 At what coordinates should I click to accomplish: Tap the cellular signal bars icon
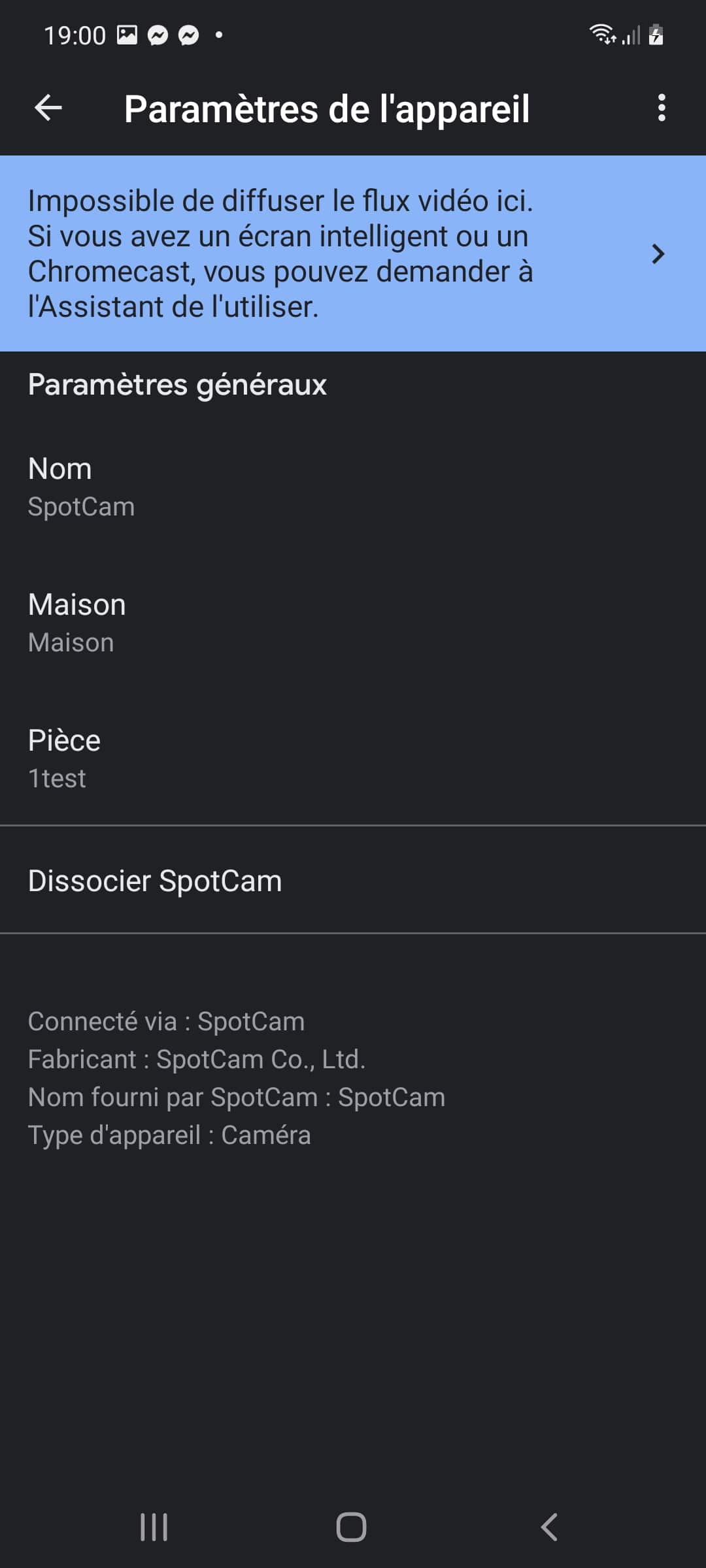click(x=631, y=35)
